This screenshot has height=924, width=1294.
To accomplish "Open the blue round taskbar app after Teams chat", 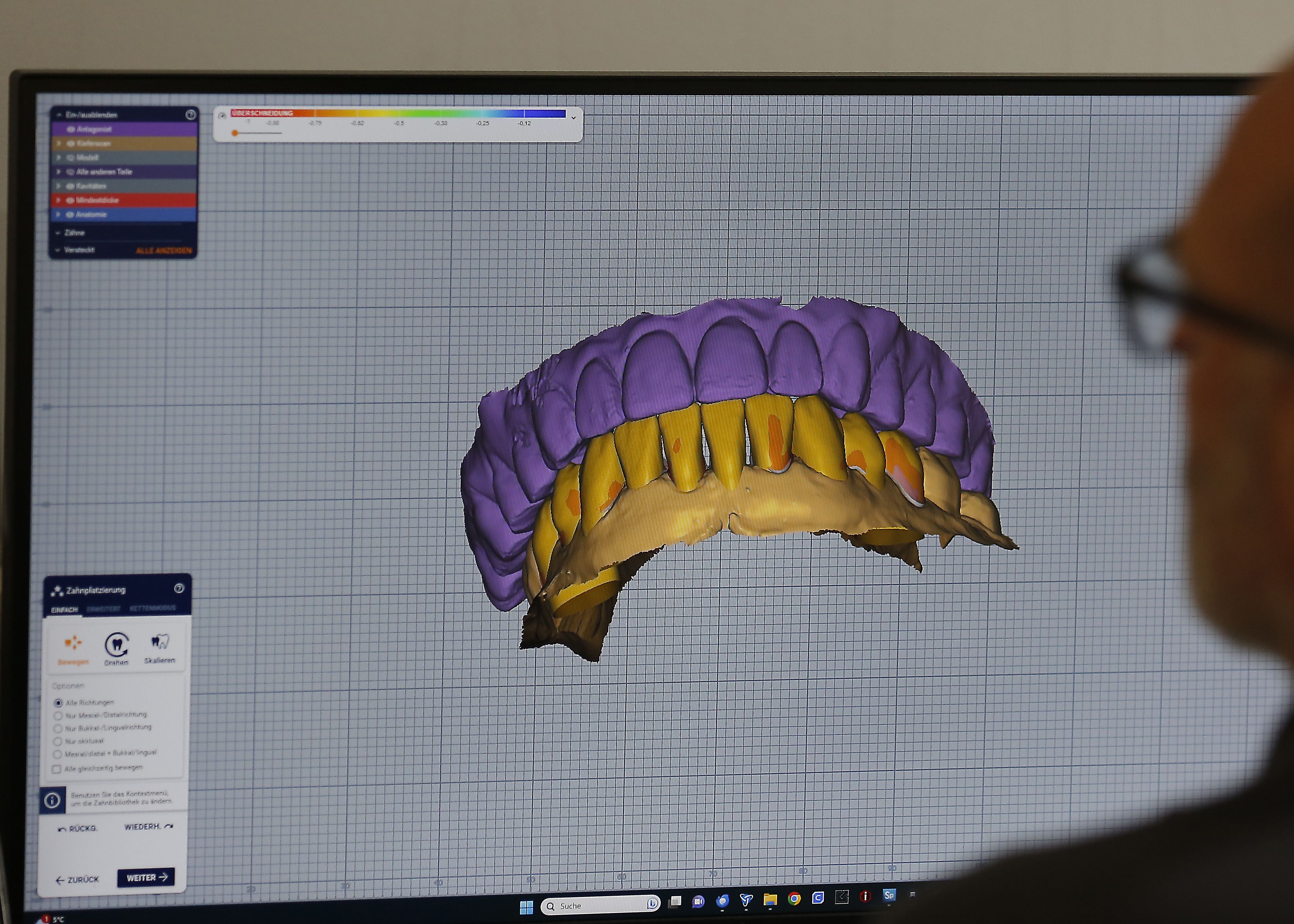I will point(722,901).
